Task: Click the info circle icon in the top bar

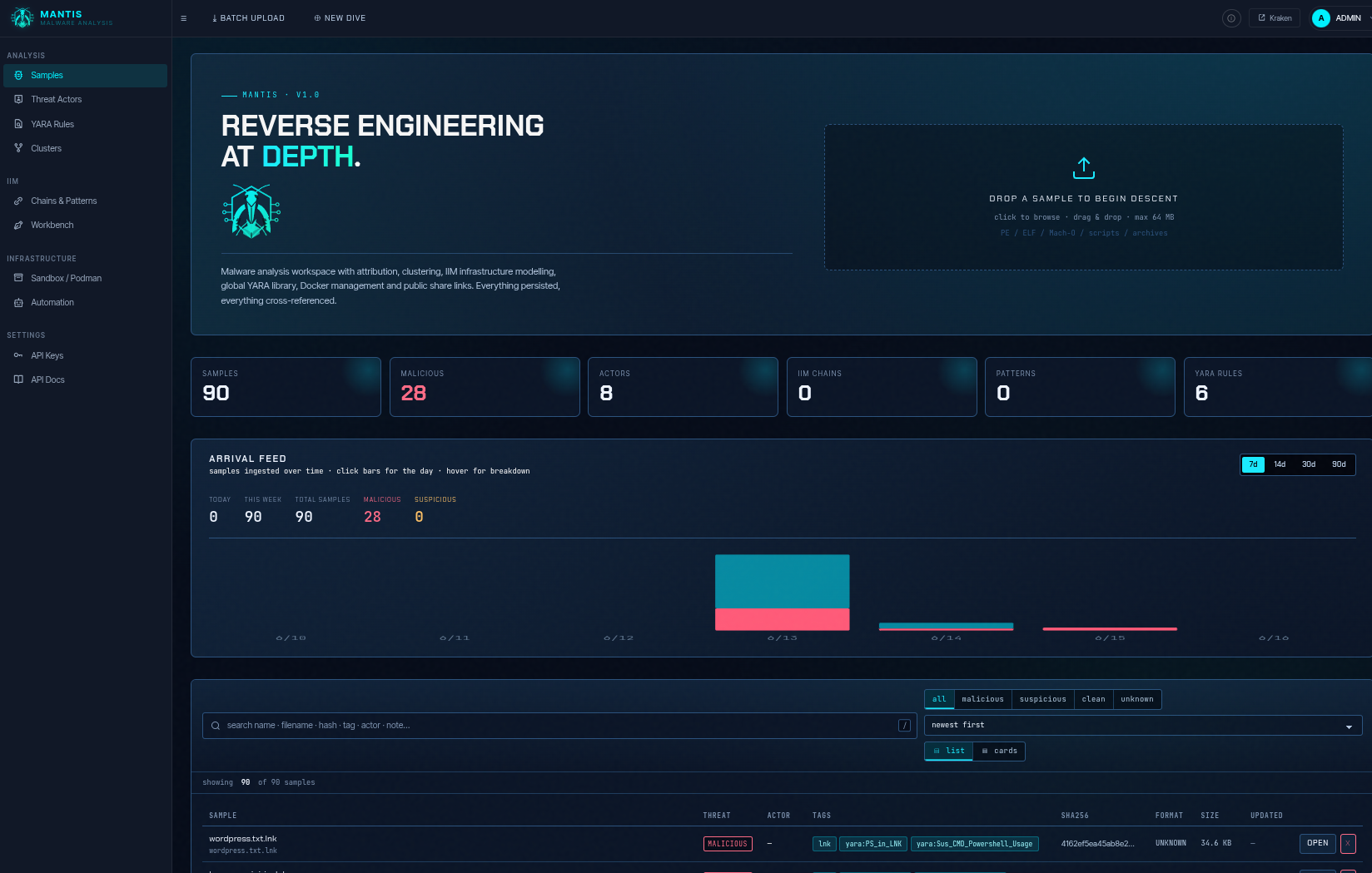Action: tap(1231, 18)
